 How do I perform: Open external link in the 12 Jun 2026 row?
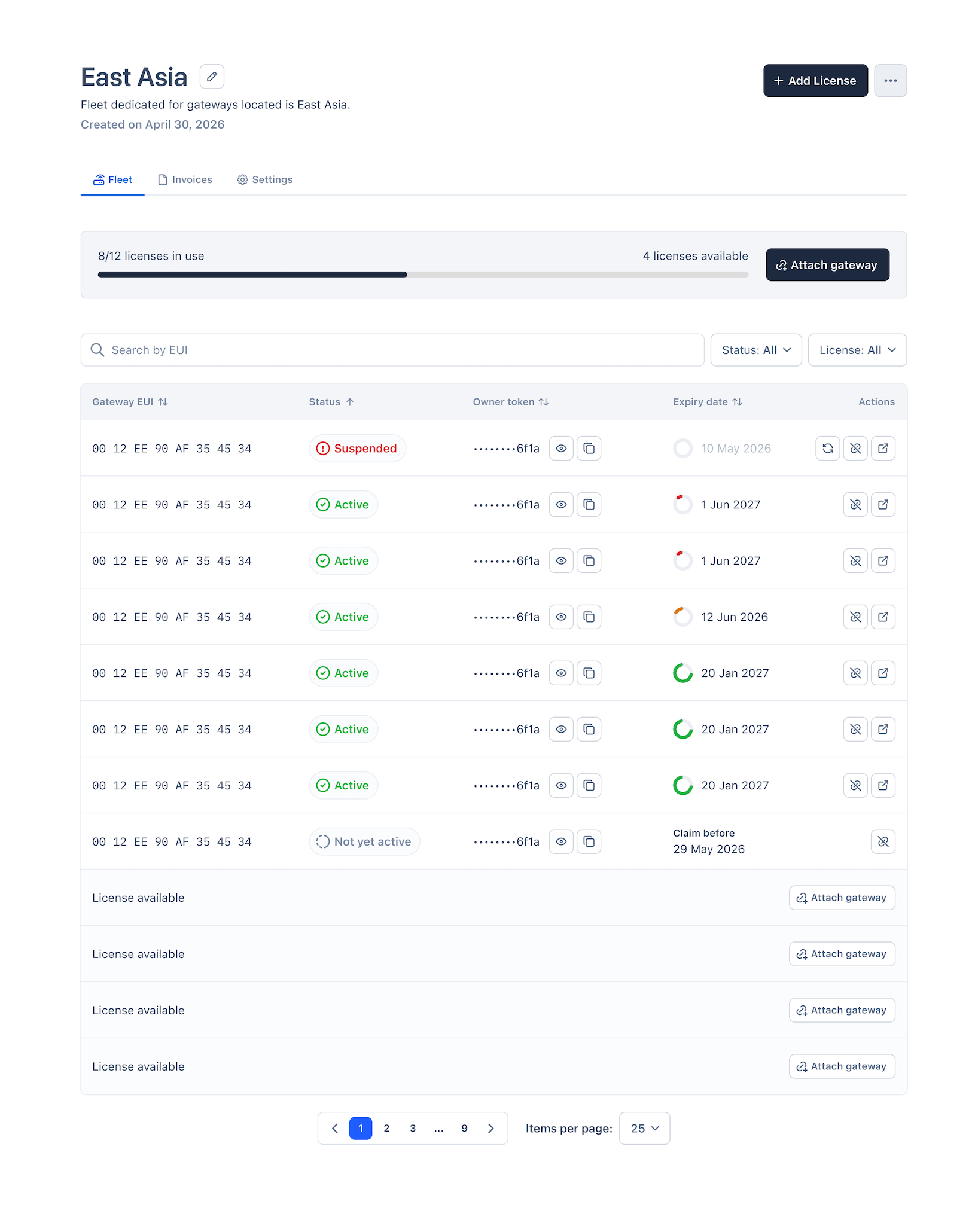883,617
